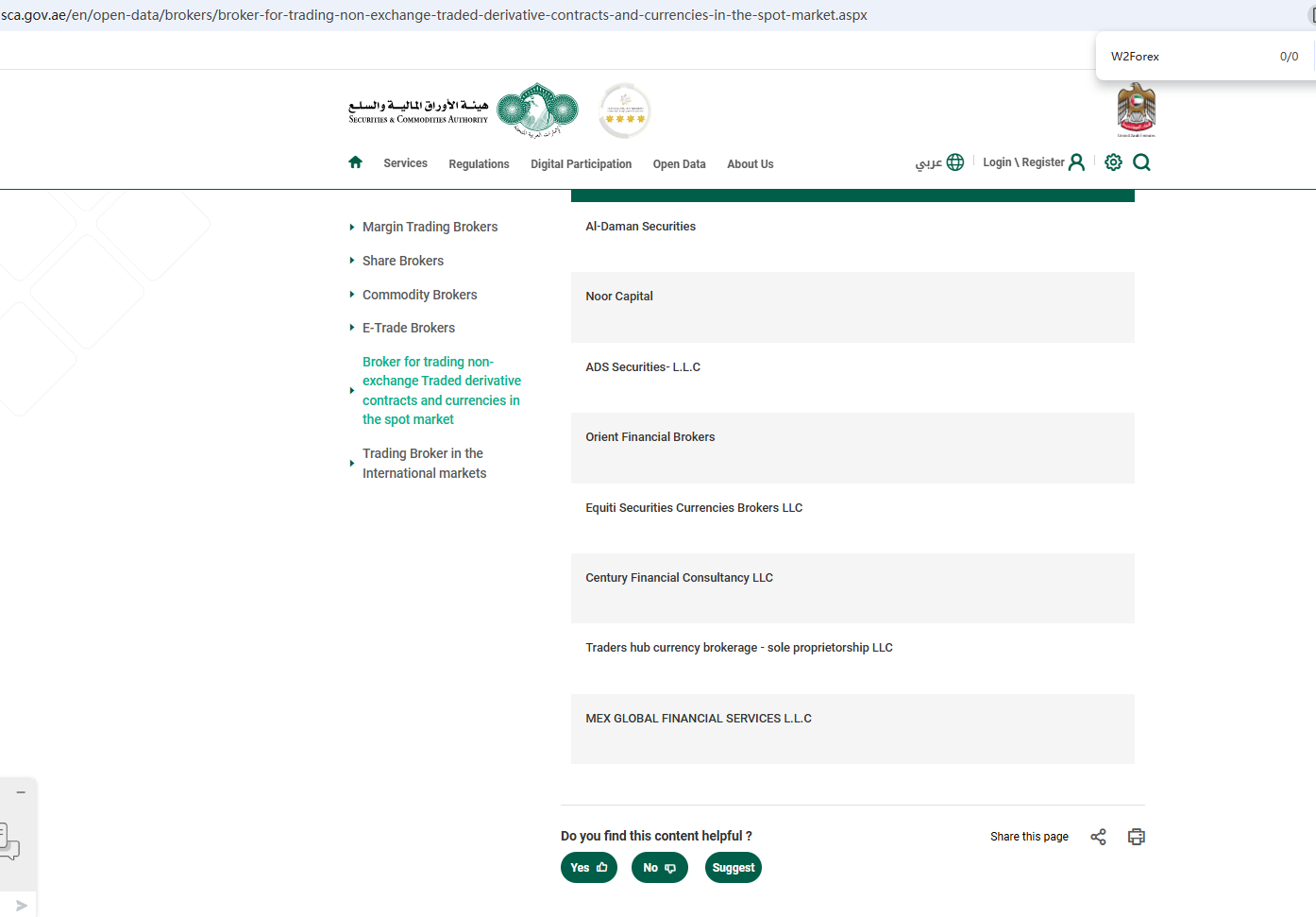Viewport: 1316px width, 917px height.
Task: Select MEX GLOBAL FINANCIAL SERVICES L.L.C row
Action: tap(852, 729)
